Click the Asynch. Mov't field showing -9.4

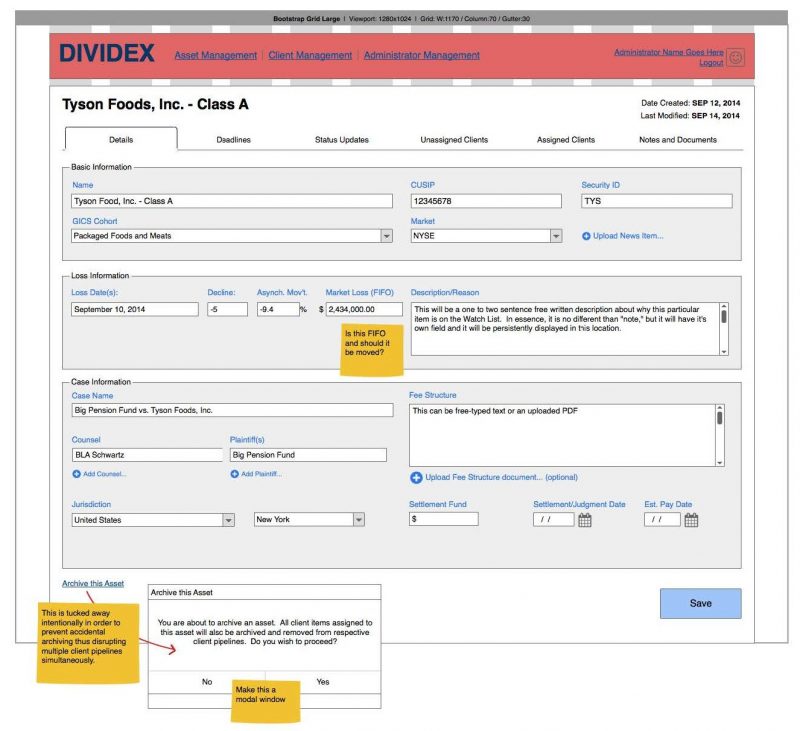278,309
